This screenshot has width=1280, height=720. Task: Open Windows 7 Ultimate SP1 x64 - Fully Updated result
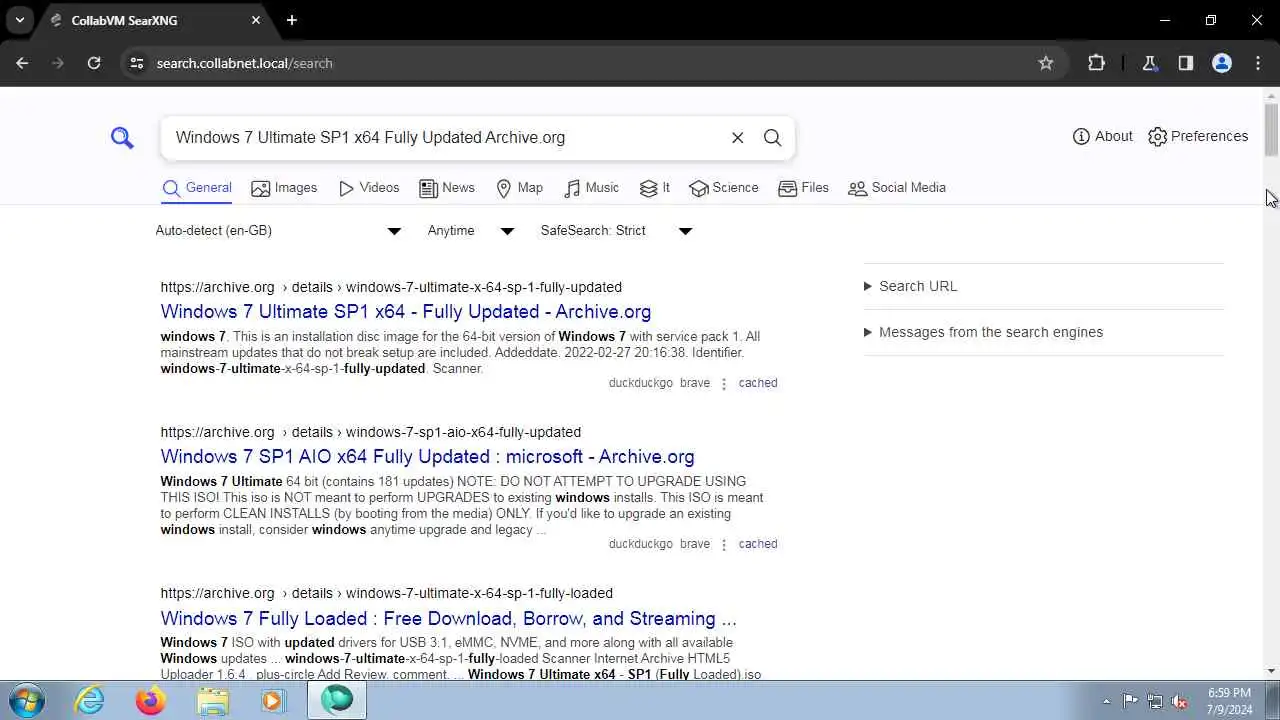tap(405, 312)
